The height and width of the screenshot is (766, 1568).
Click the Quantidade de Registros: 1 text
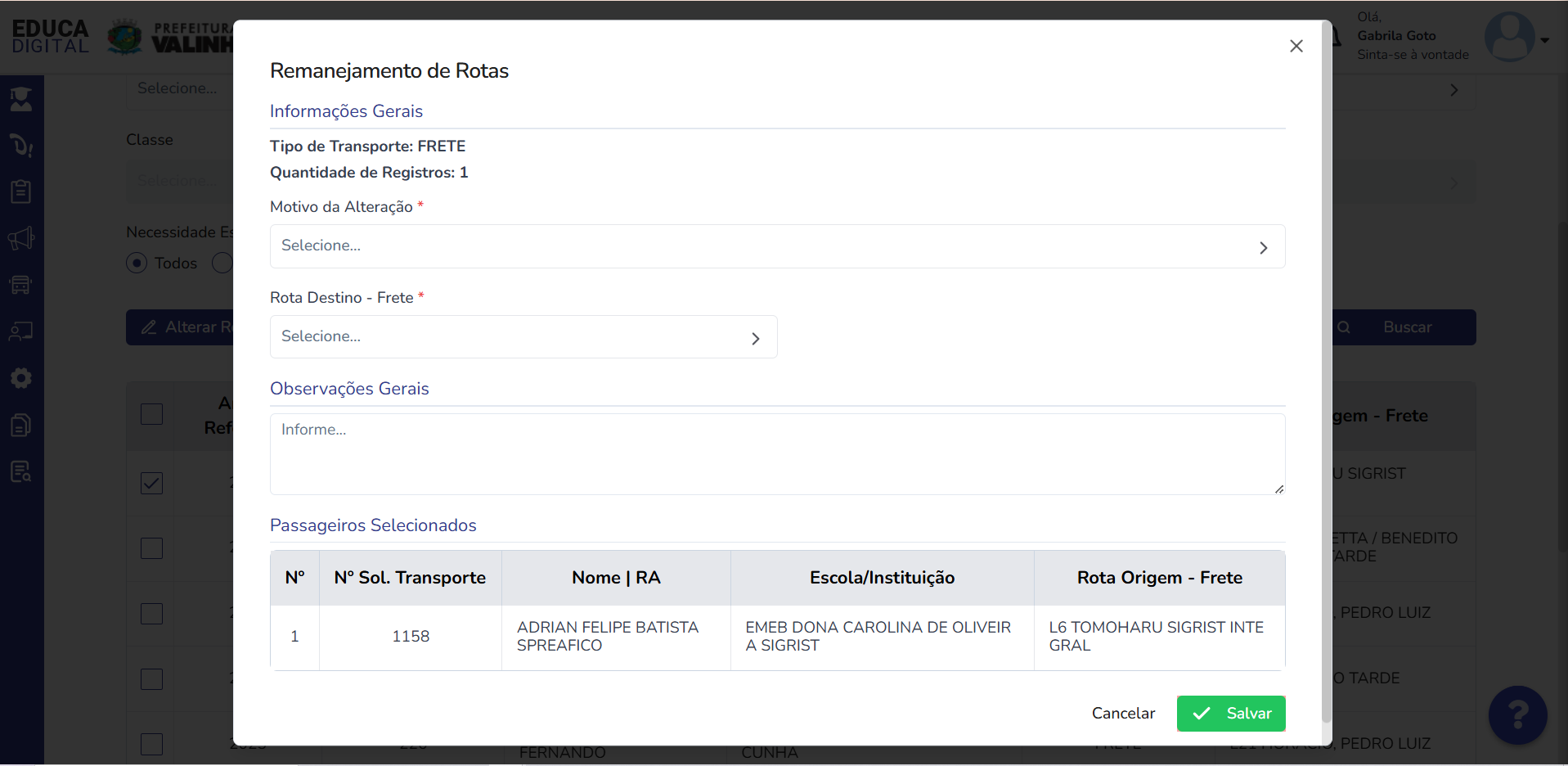[x=369, y=173]
